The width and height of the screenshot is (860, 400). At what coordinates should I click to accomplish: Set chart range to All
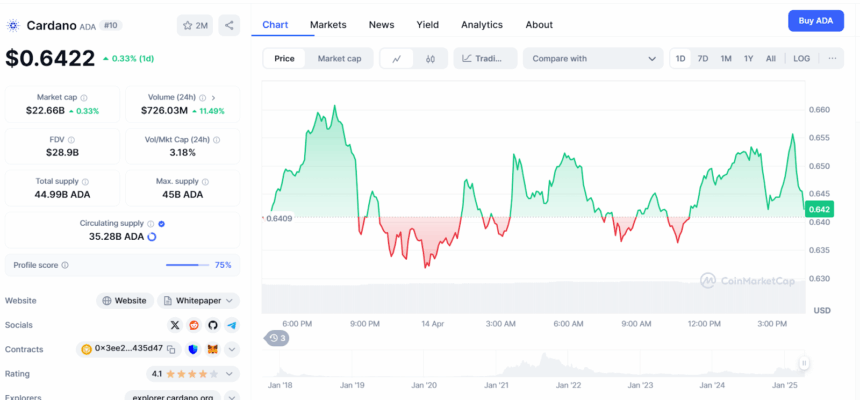[771, 59]
